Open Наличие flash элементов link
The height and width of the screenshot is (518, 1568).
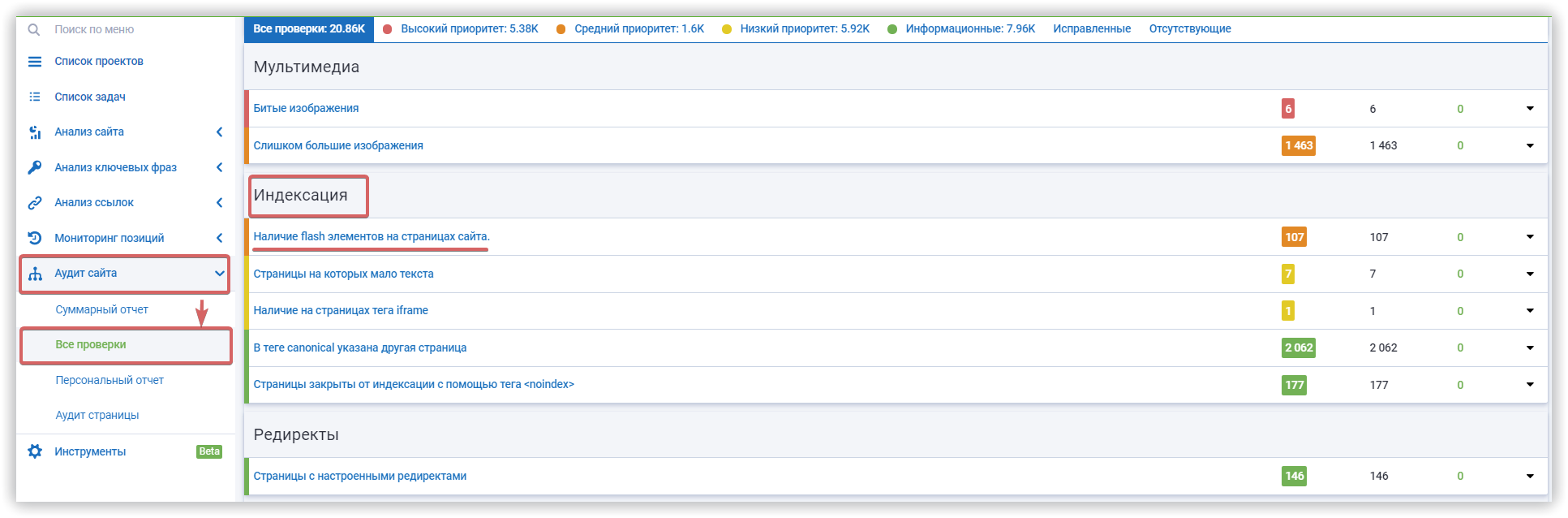[x=372, y=237]
